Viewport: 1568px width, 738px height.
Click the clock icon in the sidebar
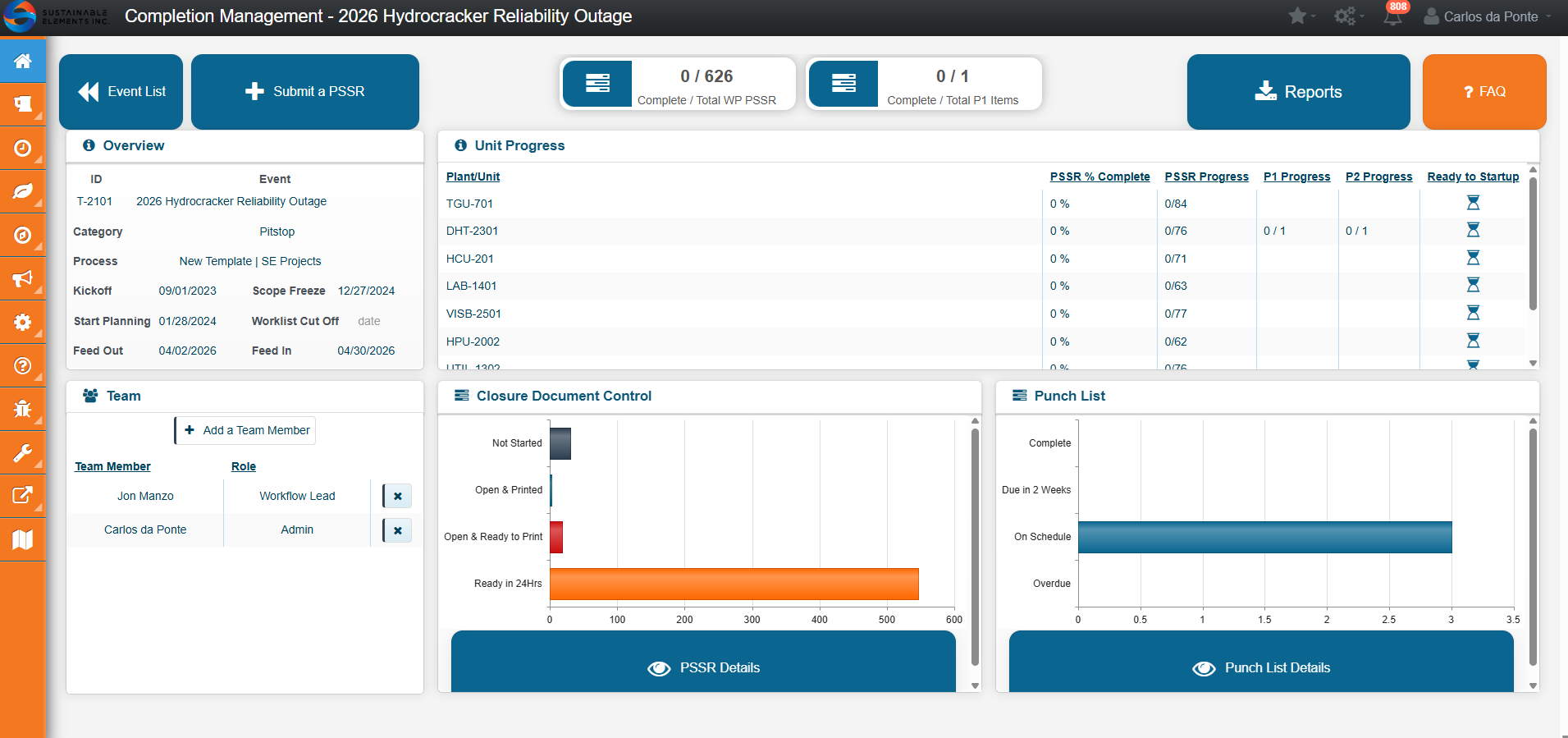[x=23, y=148]
